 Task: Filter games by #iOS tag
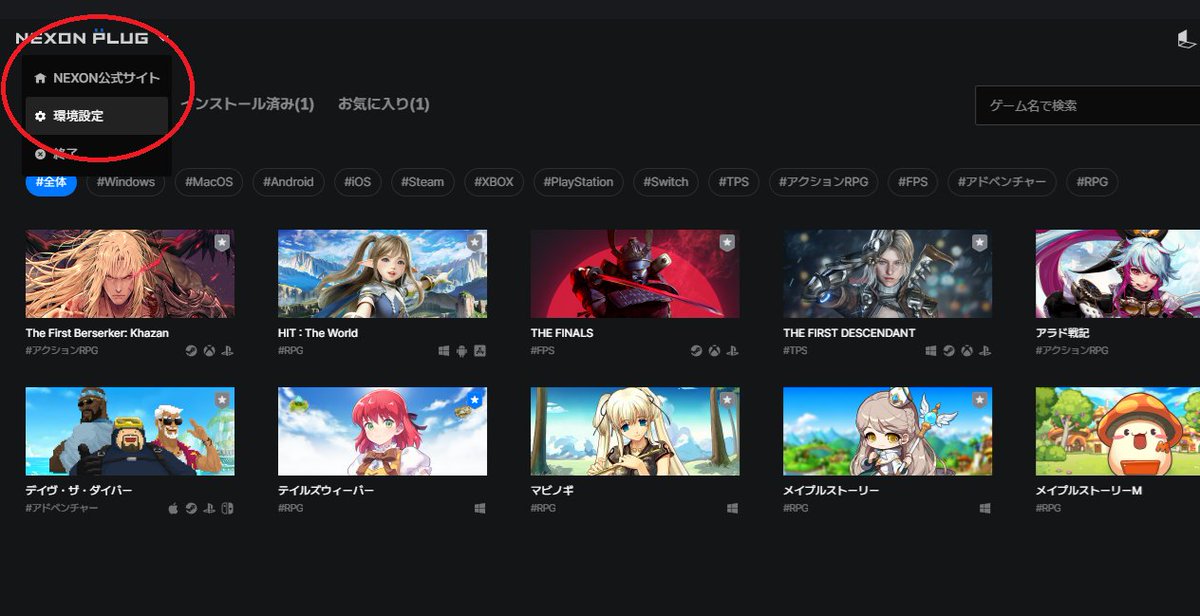[357, 182]
